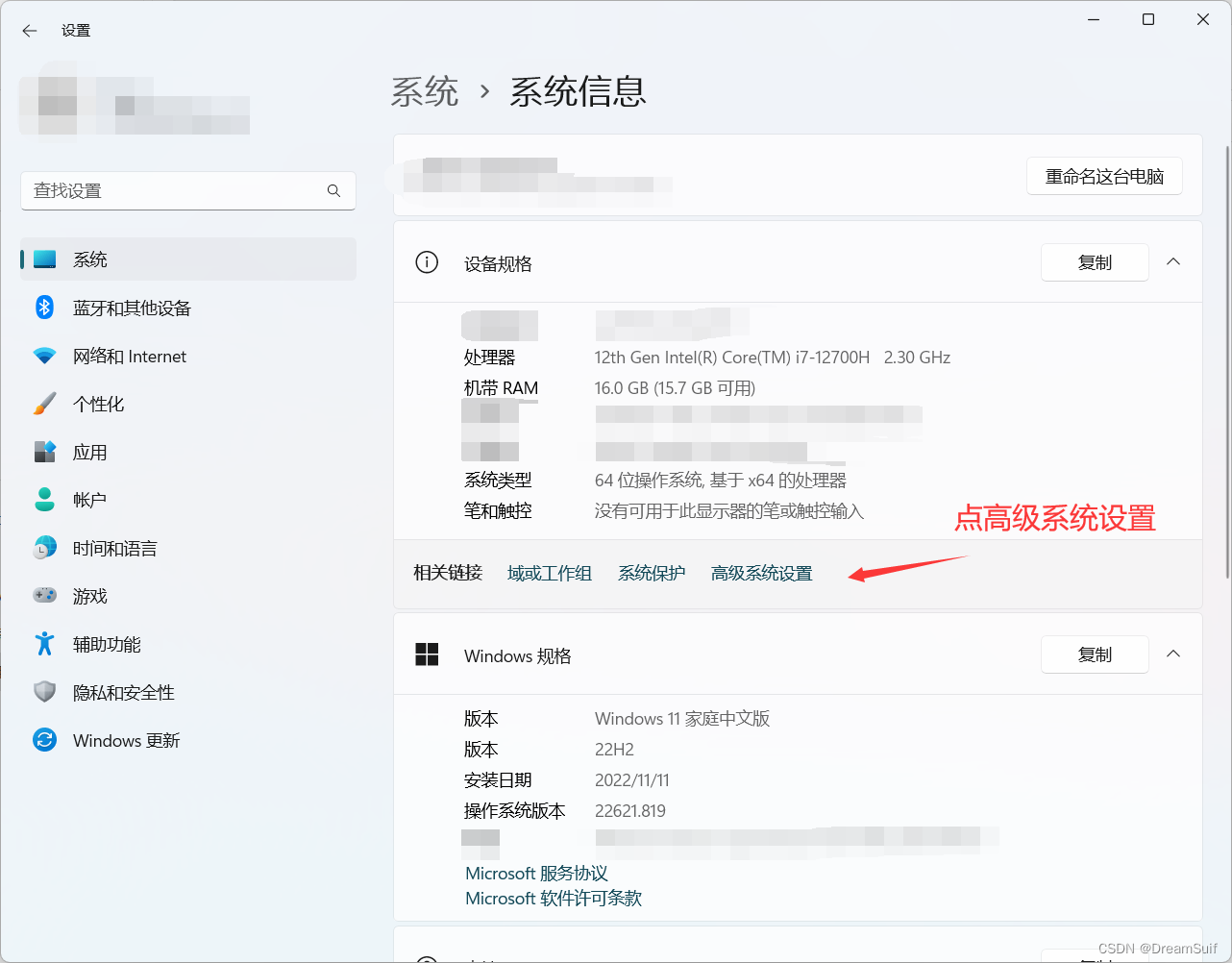The width and height of the screenshot is (1232, 963).
Task: Click the Bluetooth icon in the sidebar
Action: [x=45, y=308]
